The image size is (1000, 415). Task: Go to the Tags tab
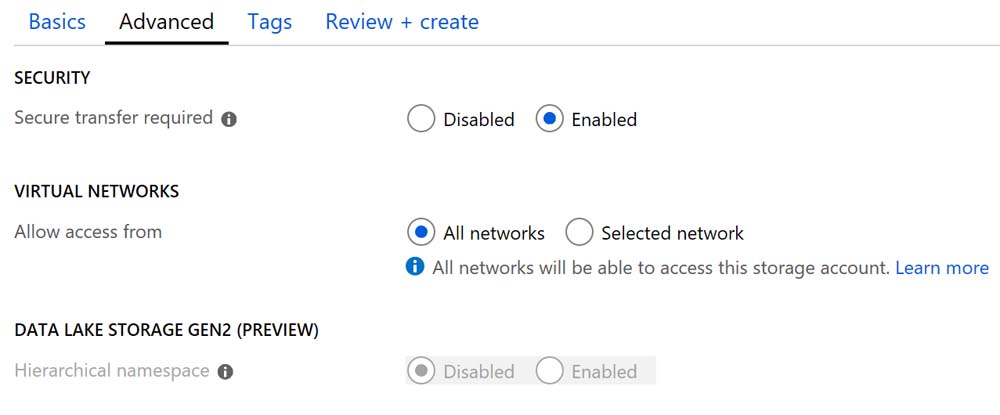click(270, 22)
